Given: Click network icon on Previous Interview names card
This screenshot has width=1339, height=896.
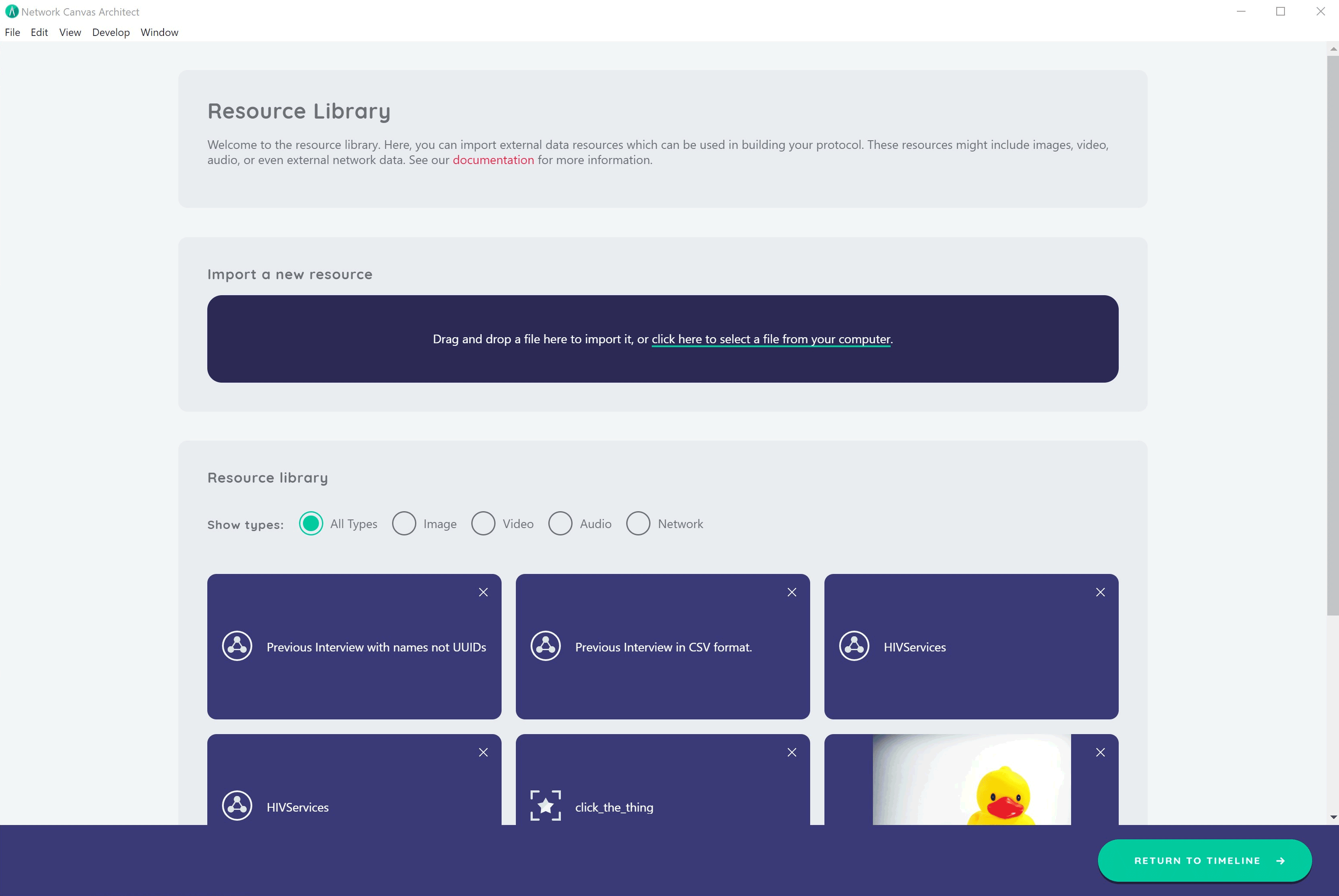Looking at the screenshot, I should pyautogui.click(x=237, y=646).
